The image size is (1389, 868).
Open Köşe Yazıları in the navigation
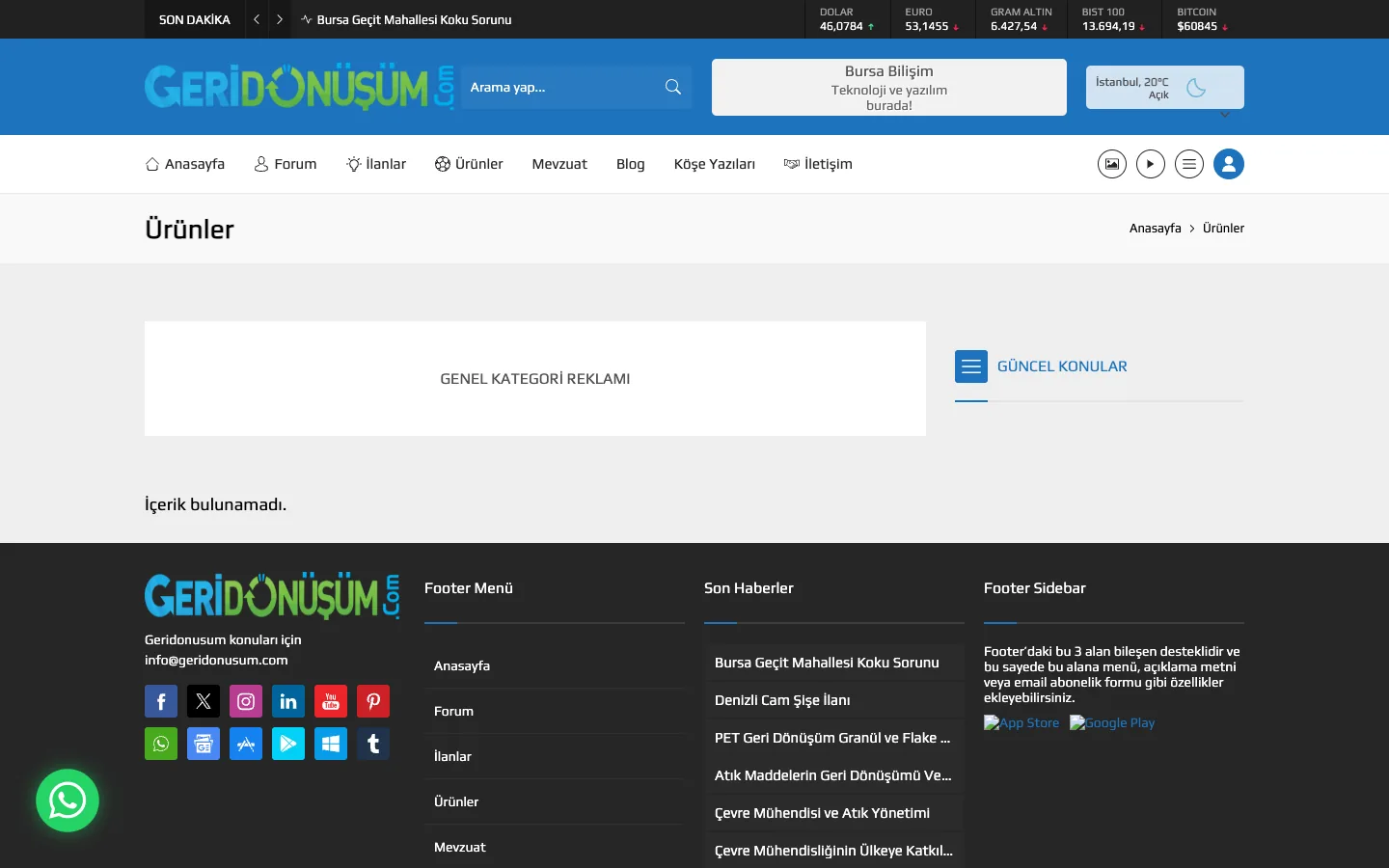[x=715, y=164]
